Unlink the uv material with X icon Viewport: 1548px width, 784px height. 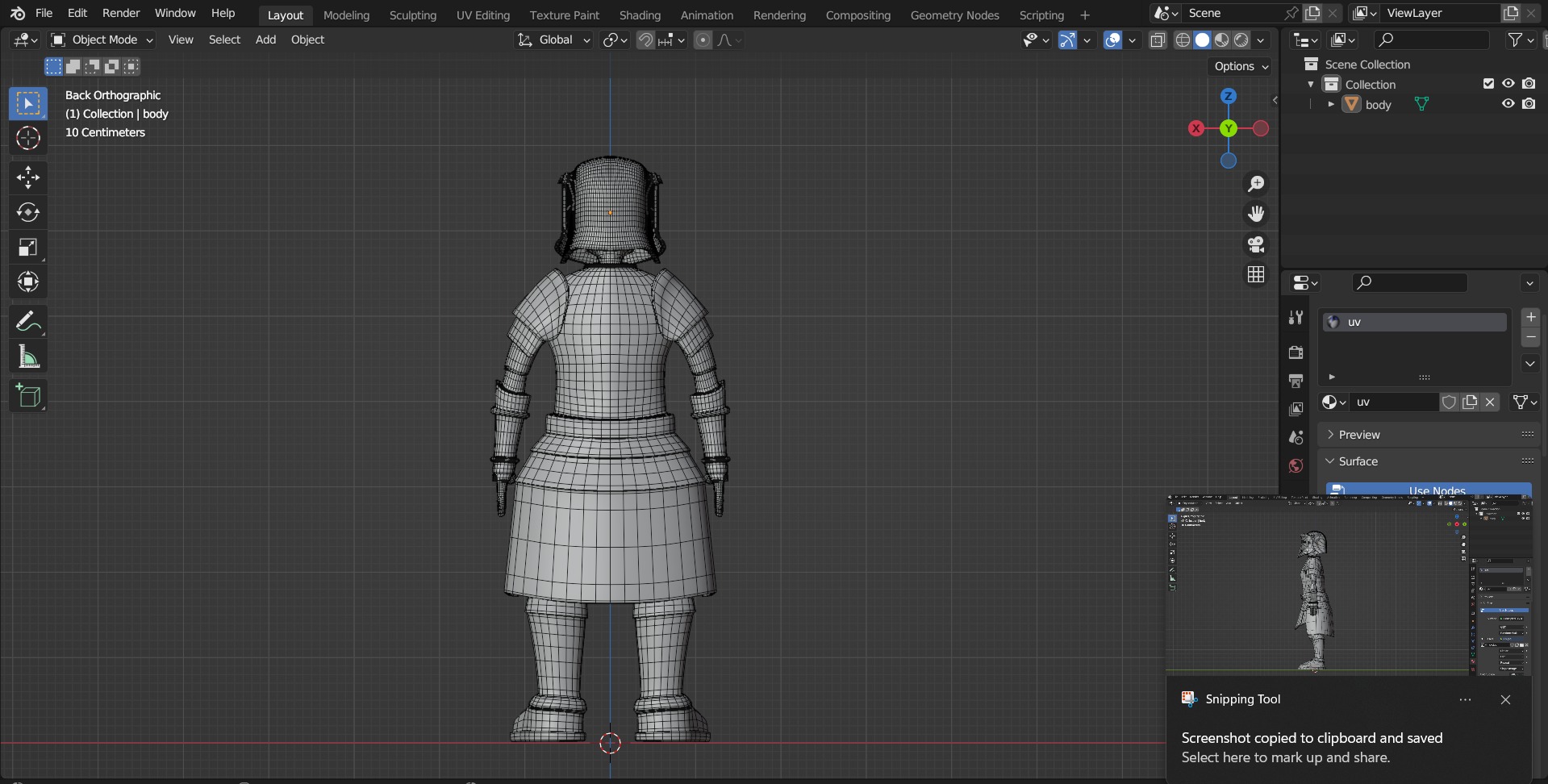click(1490, 402)
